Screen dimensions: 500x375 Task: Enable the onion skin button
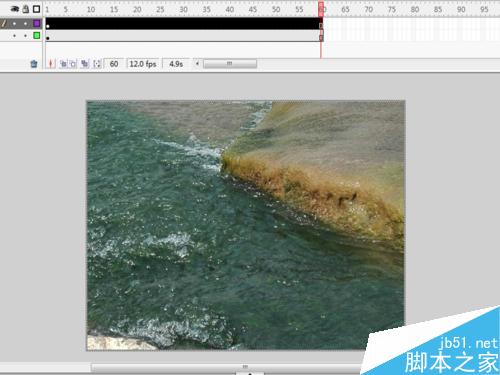(x=63, y=64)
